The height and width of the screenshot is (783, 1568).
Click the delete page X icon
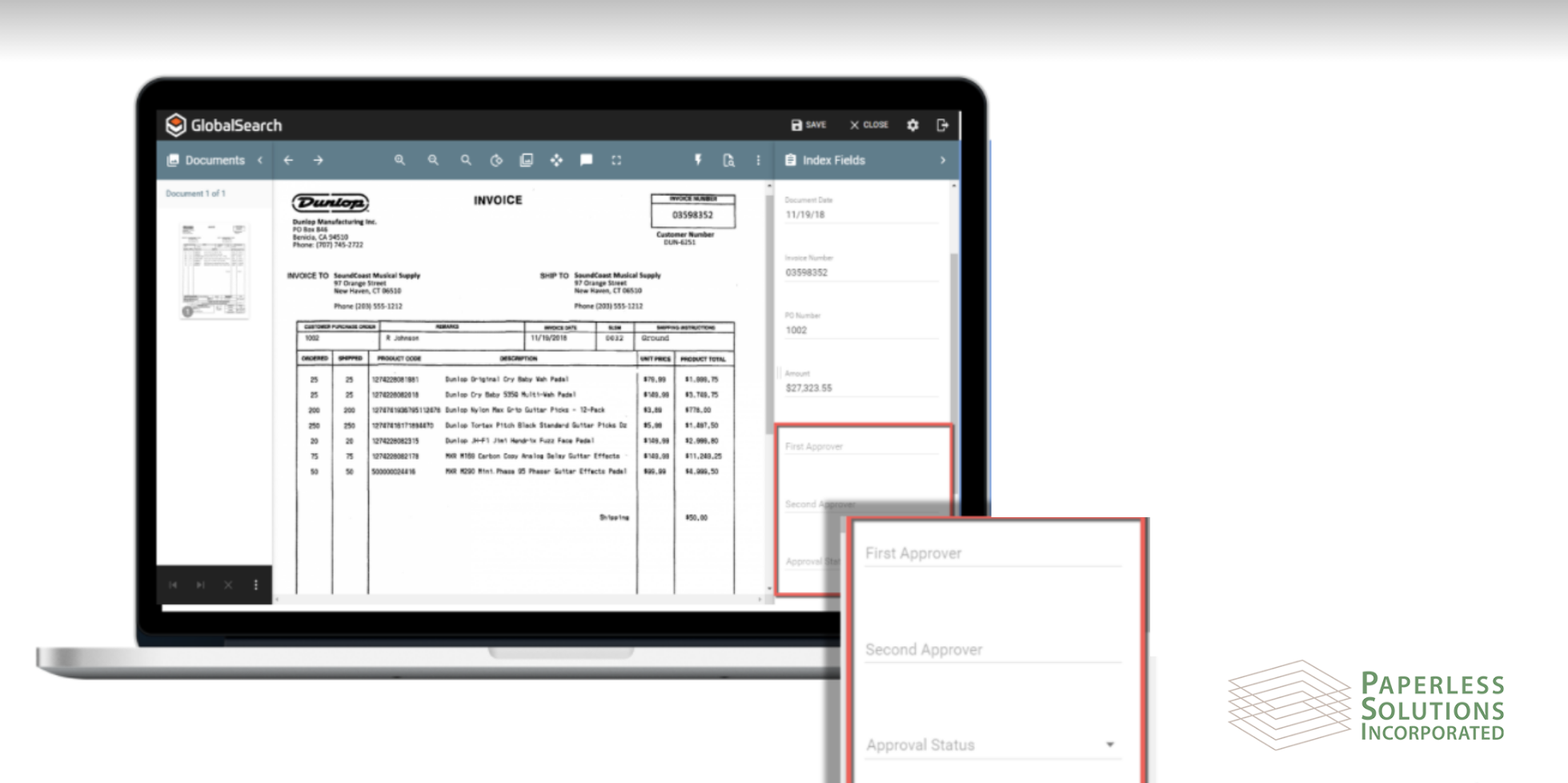(x=228, y=585)
